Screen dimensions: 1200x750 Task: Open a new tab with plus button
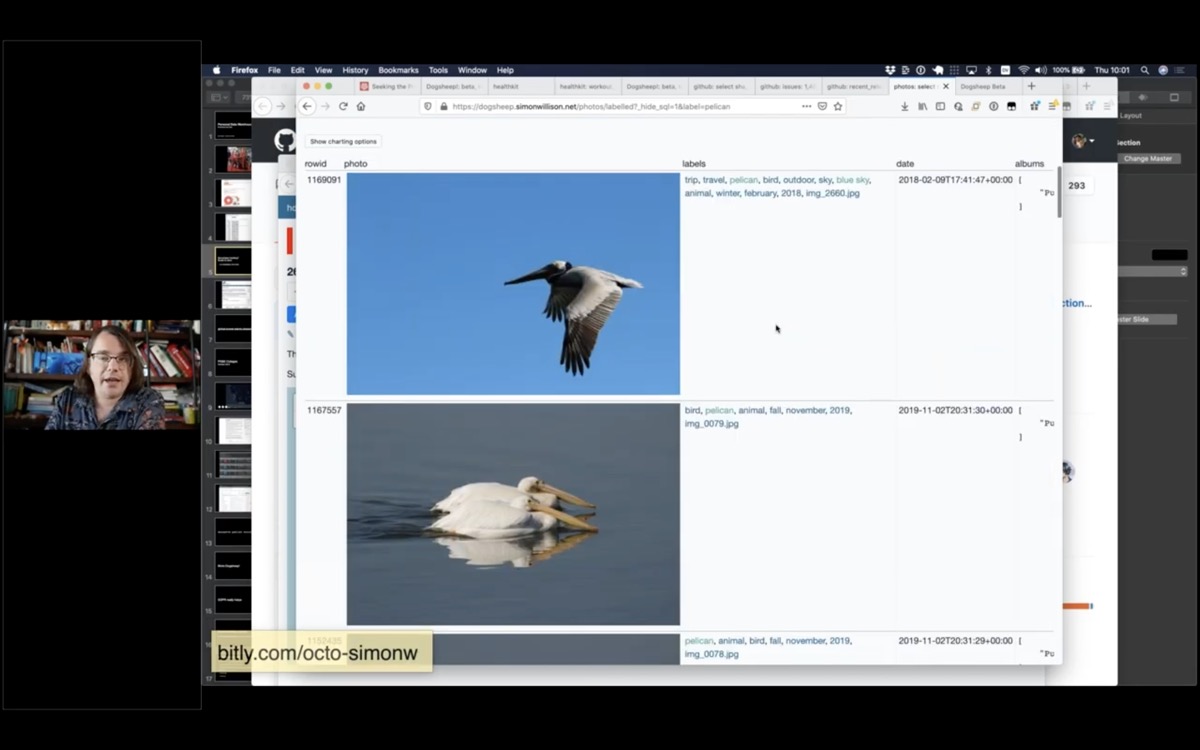pos(1032,86)
